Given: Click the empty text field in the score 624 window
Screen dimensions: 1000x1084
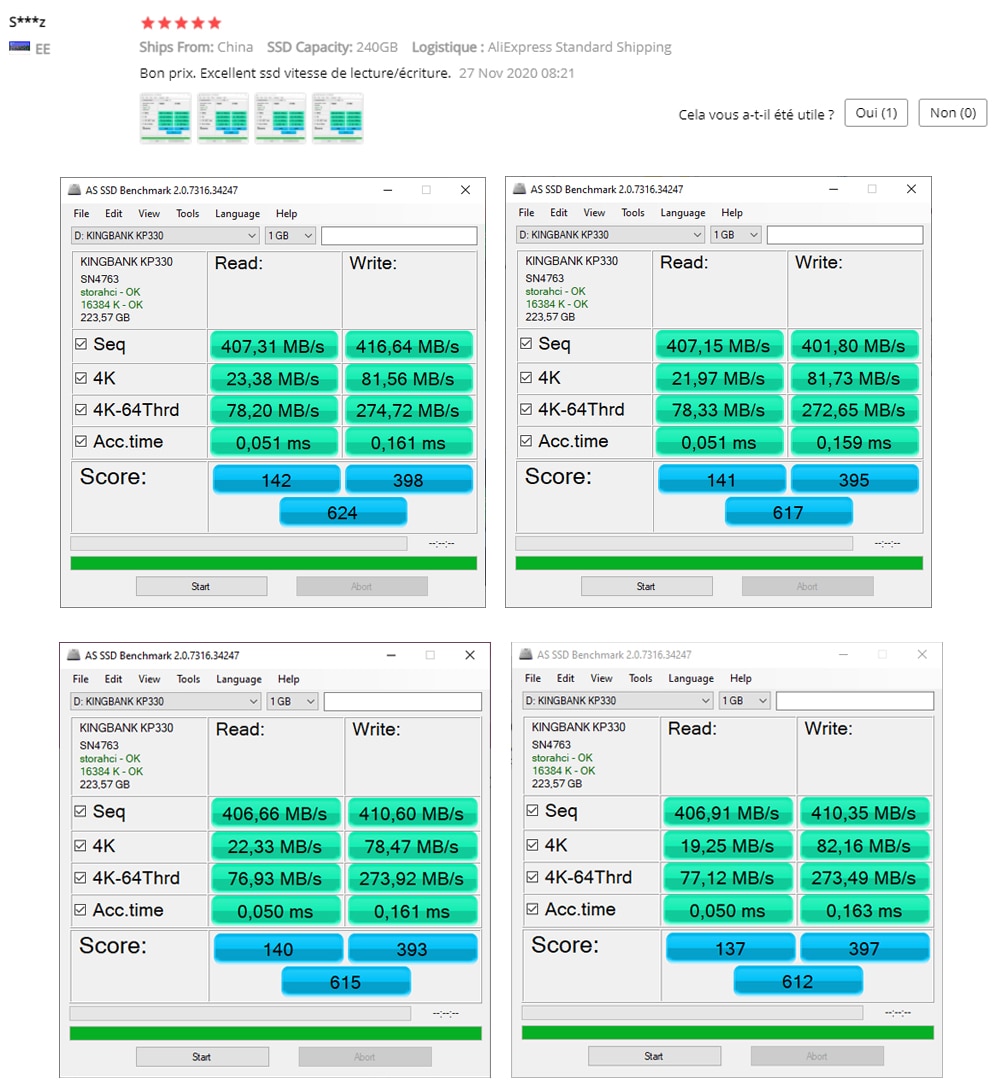Looking at the screenshot, I should click(x=399, y=236).
